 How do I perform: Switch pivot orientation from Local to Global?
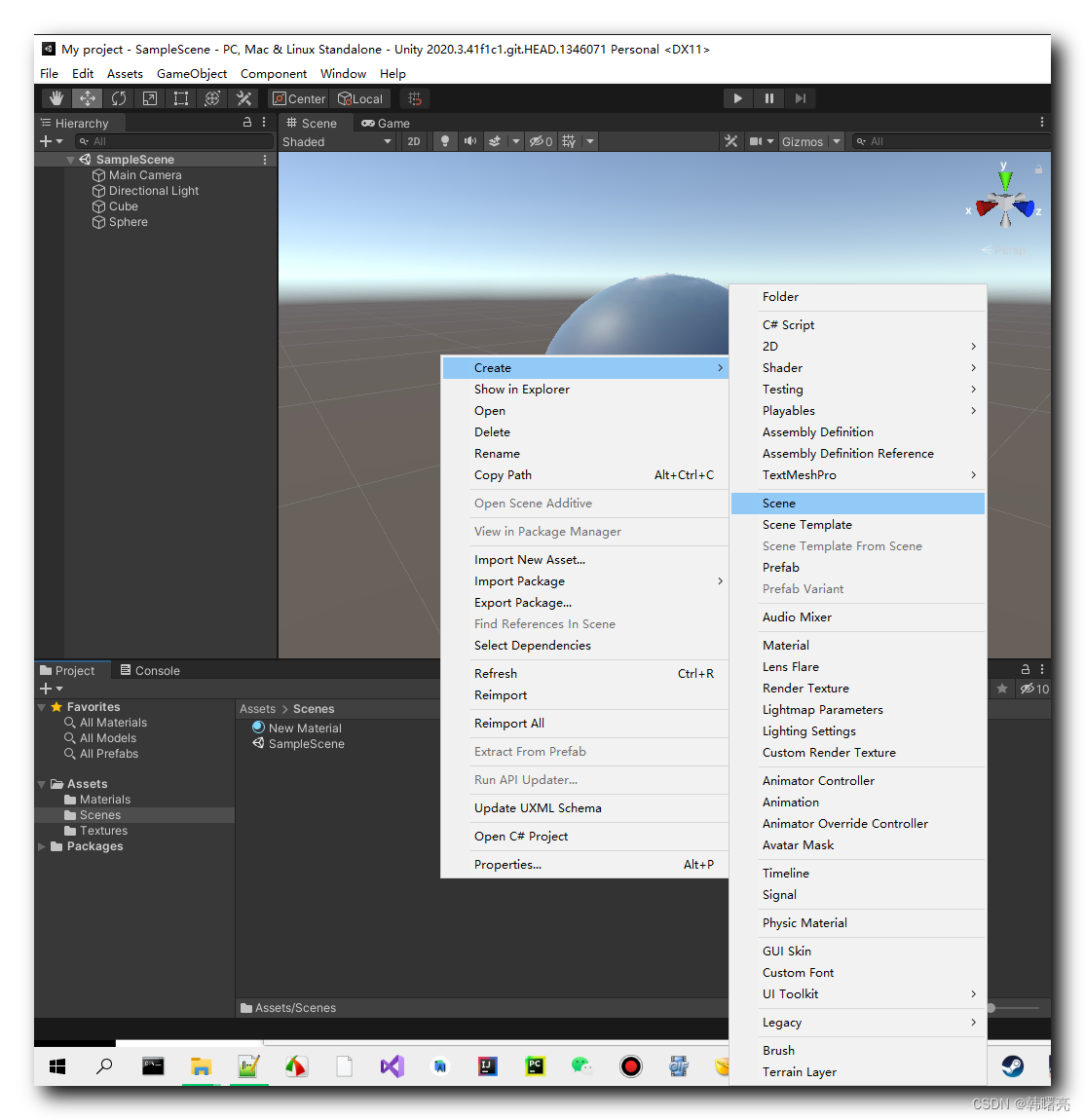(359, 97)
